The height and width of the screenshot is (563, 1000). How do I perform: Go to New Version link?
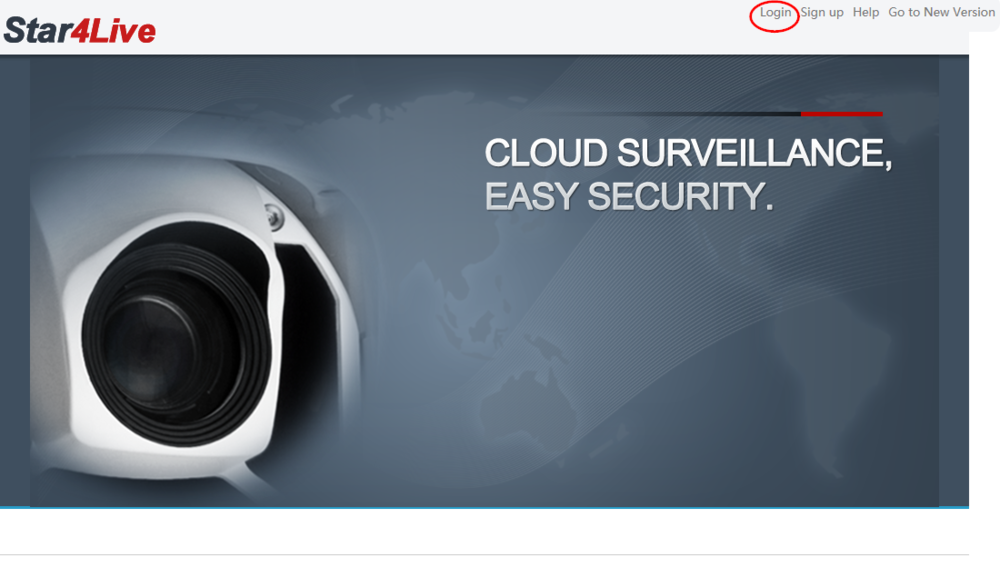click(x=941, y=12)
